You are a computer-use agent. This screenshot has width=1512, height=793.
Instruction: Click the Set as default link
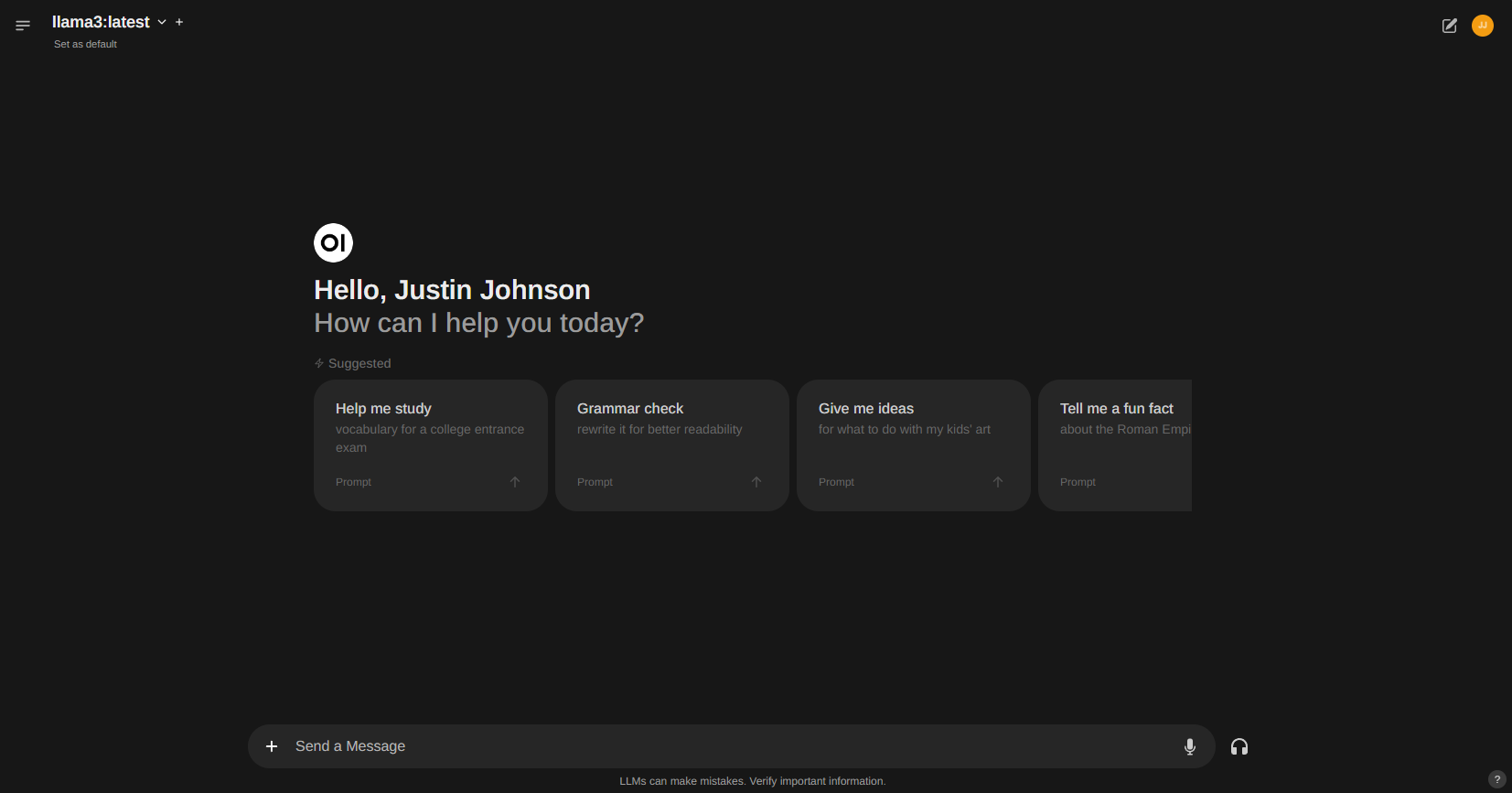[85, 44]
